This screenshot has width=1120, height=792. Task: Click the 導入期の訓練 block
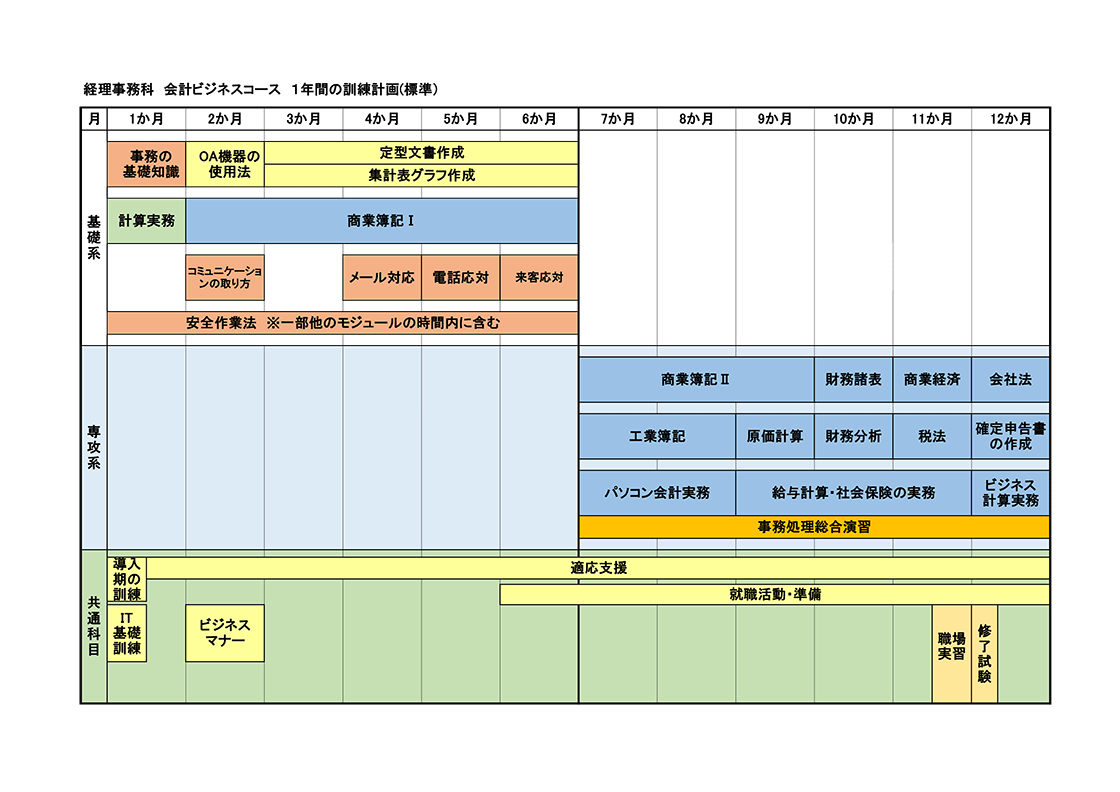click(x=127, y=579)
